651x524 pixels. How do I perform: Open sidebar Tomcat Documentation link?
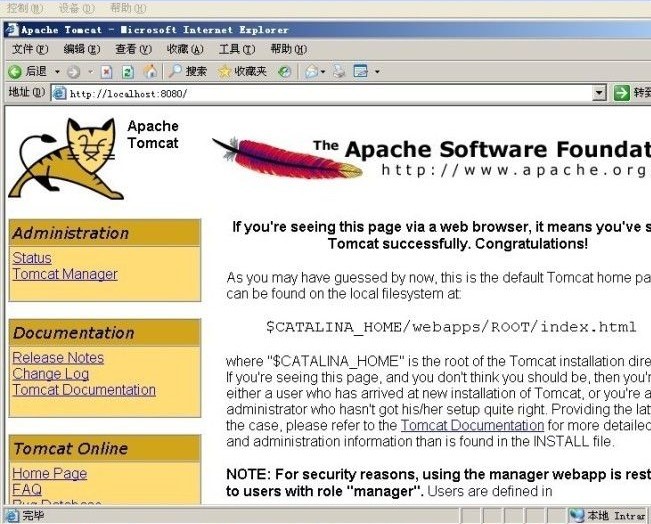point(84,390)
